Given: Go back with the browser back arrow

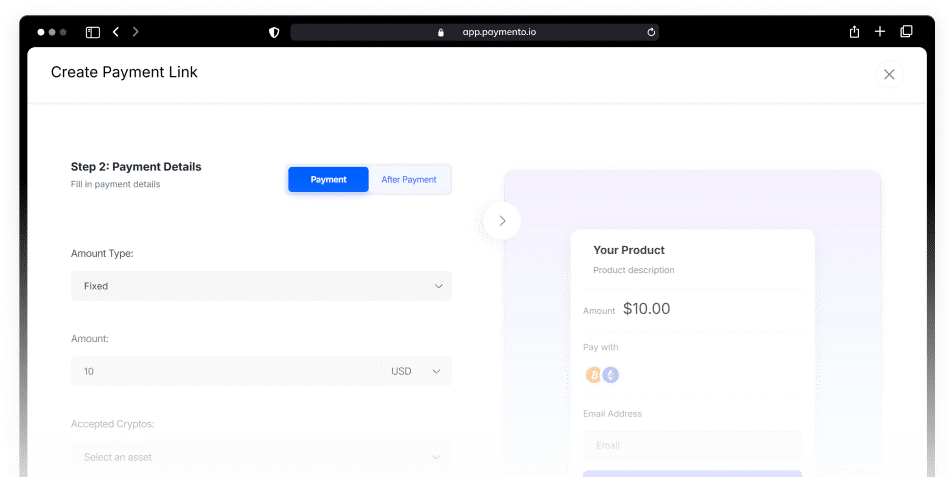Looking at the screenshot, I should (x=116, y=31).
